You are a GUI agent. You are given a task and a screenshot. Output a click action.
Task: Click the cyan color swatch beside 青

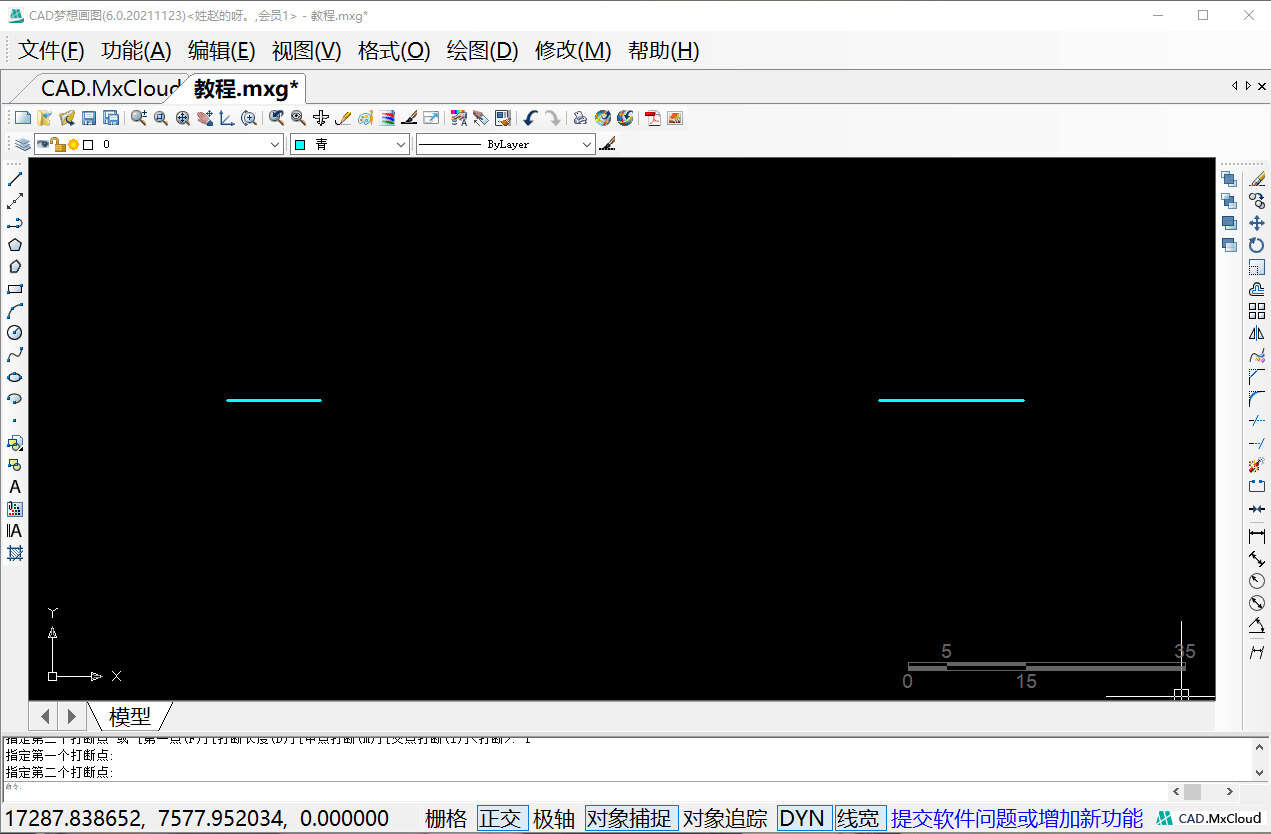[x=300, y=145]
